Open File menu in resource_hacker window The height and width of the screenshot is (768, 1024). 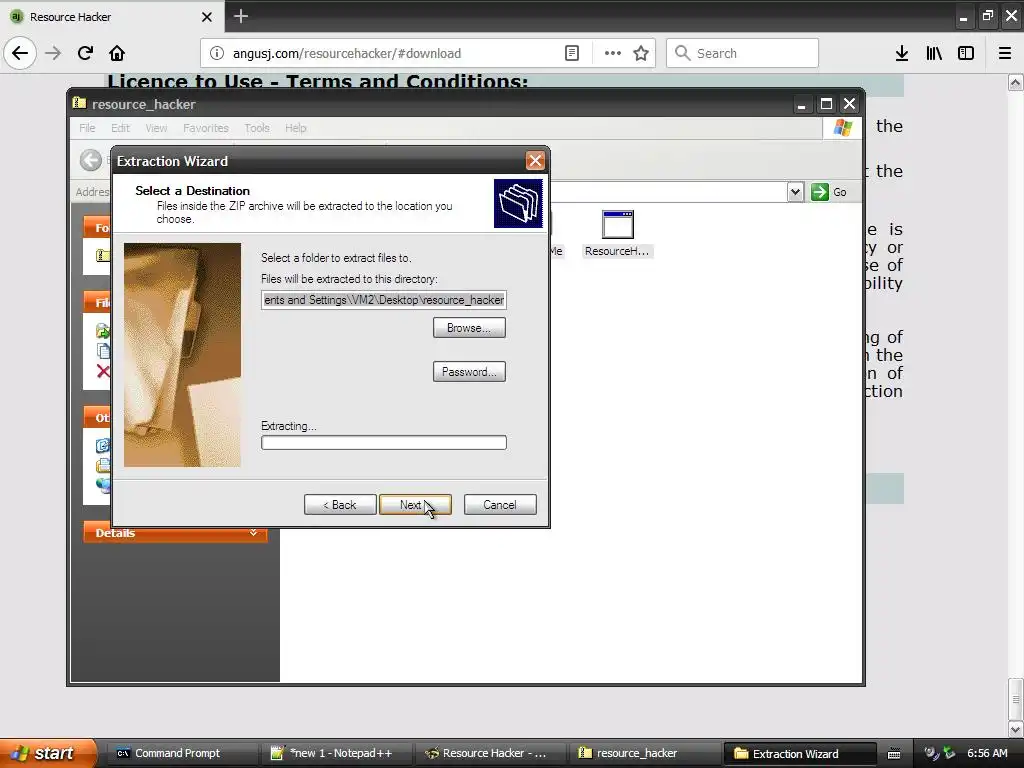(88, 128)
